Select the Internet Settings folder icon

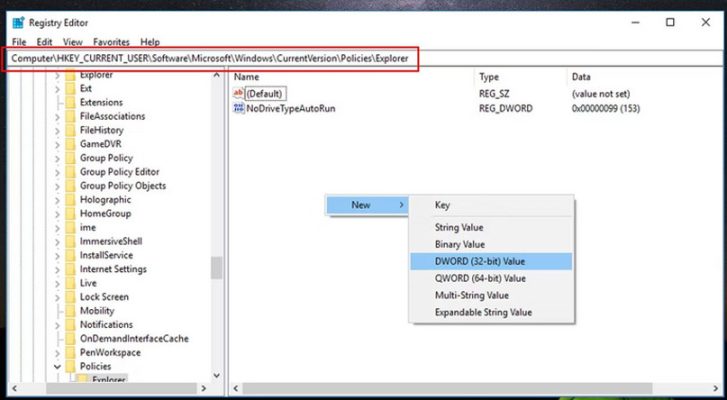(70, 269)
